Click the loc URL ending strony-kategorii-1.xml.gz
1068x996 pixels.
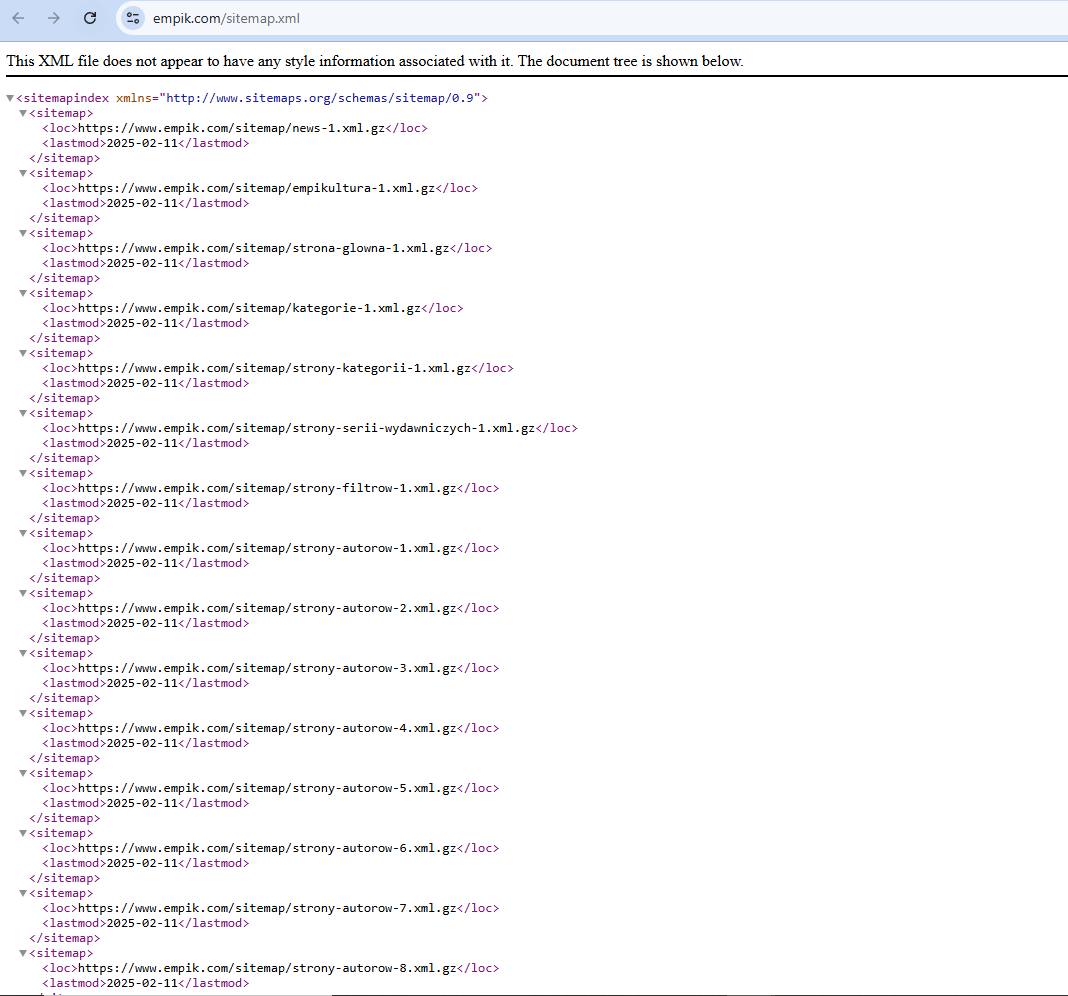[274, 368]
